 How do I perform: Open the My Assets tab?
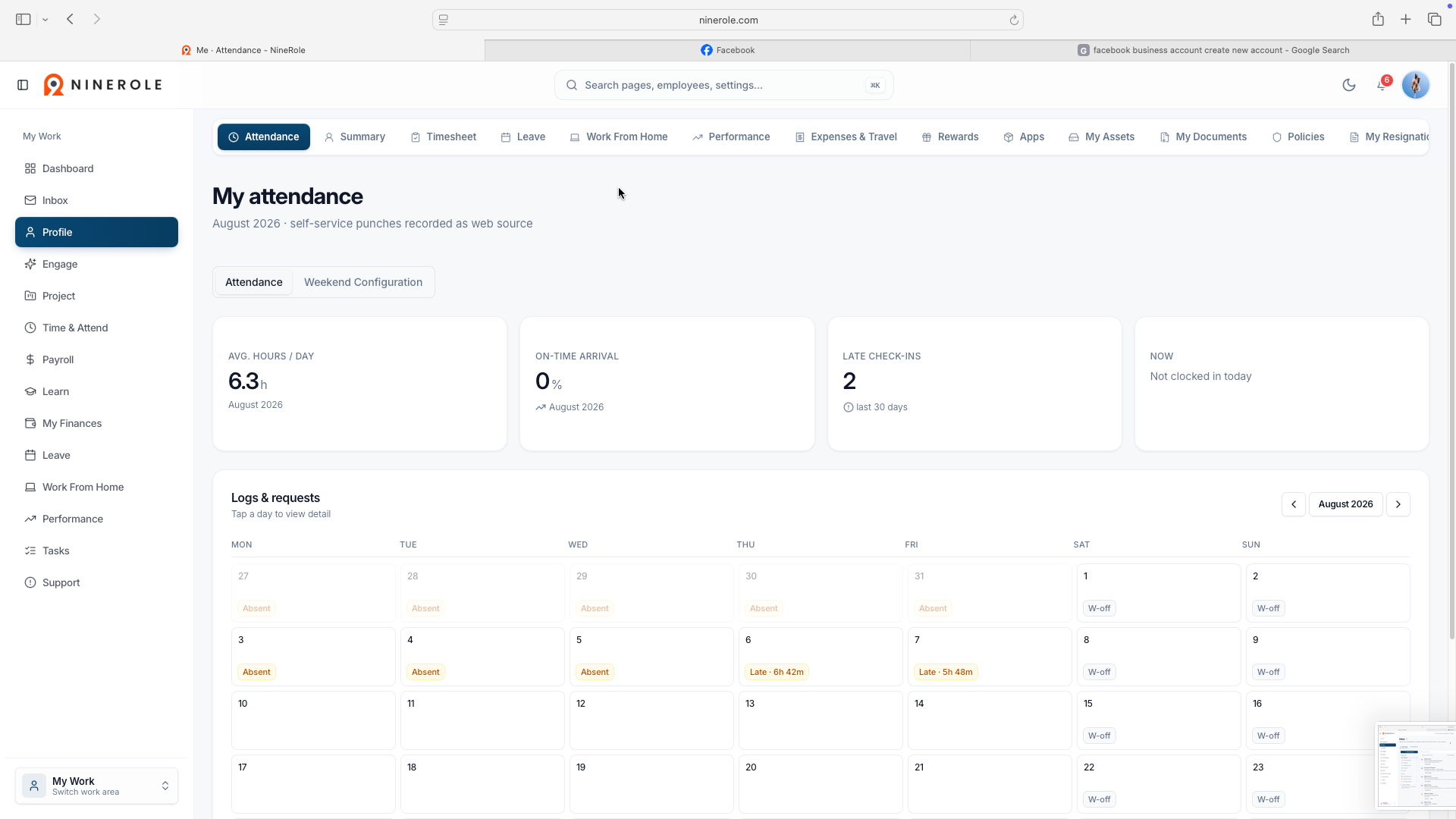[x=1101, y=137]
